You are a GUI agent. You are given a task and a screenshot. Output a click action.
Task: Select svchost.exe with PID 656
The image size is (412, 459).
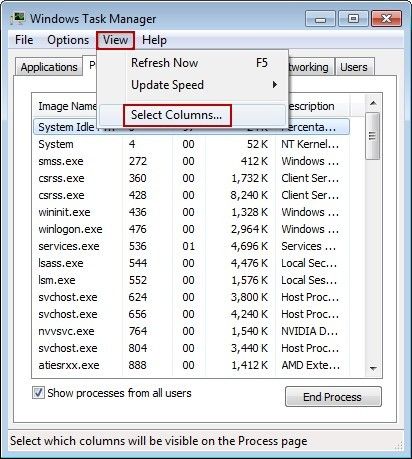point(191,314)
